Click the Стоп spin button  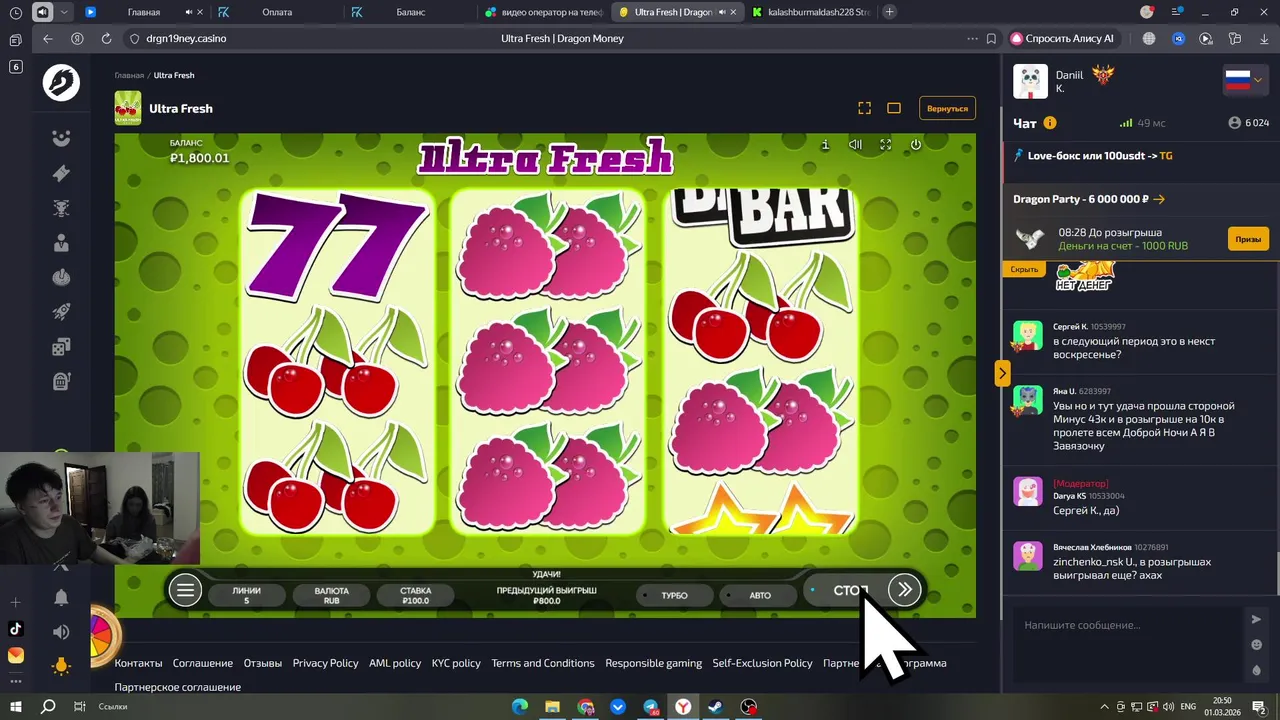[x=846, y=590]
